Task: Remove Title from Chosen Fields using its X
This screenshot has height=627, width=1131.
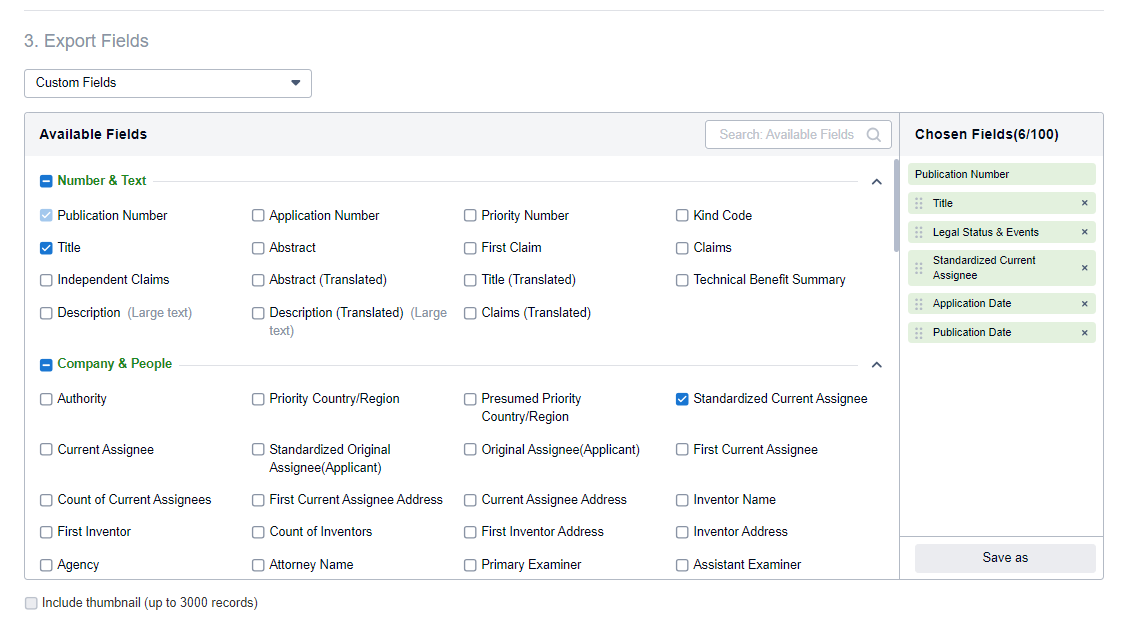Action: 1084,203
